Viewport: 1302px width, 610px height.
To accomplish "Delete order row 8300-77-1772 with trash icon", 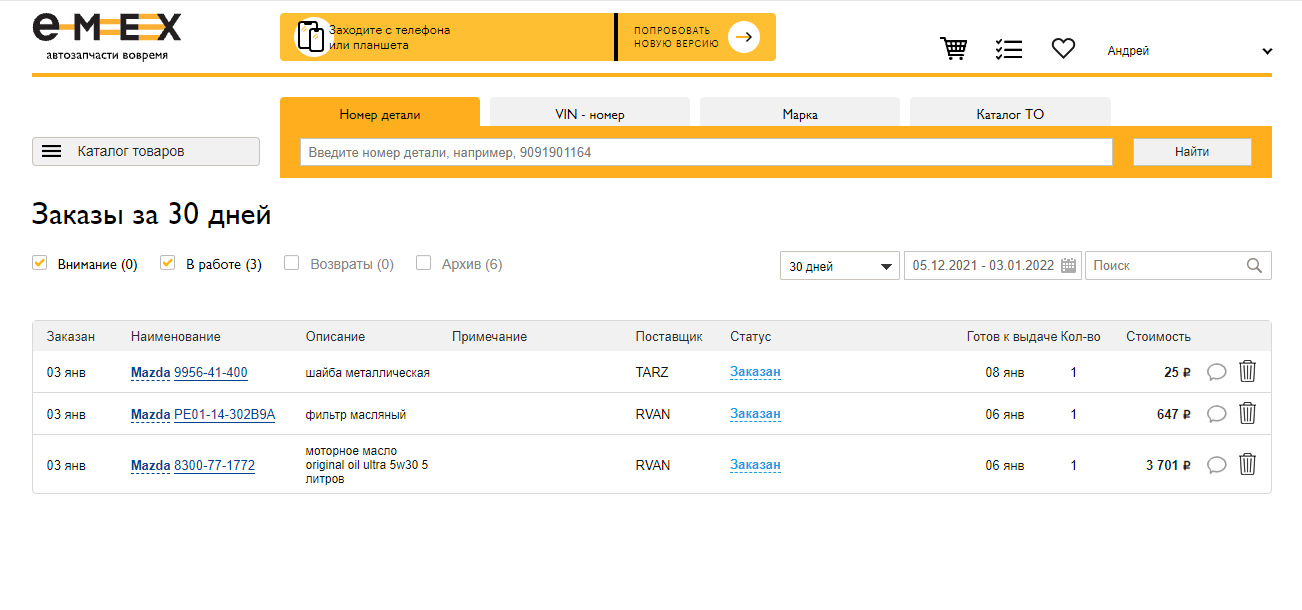I will click(1247, 464).
